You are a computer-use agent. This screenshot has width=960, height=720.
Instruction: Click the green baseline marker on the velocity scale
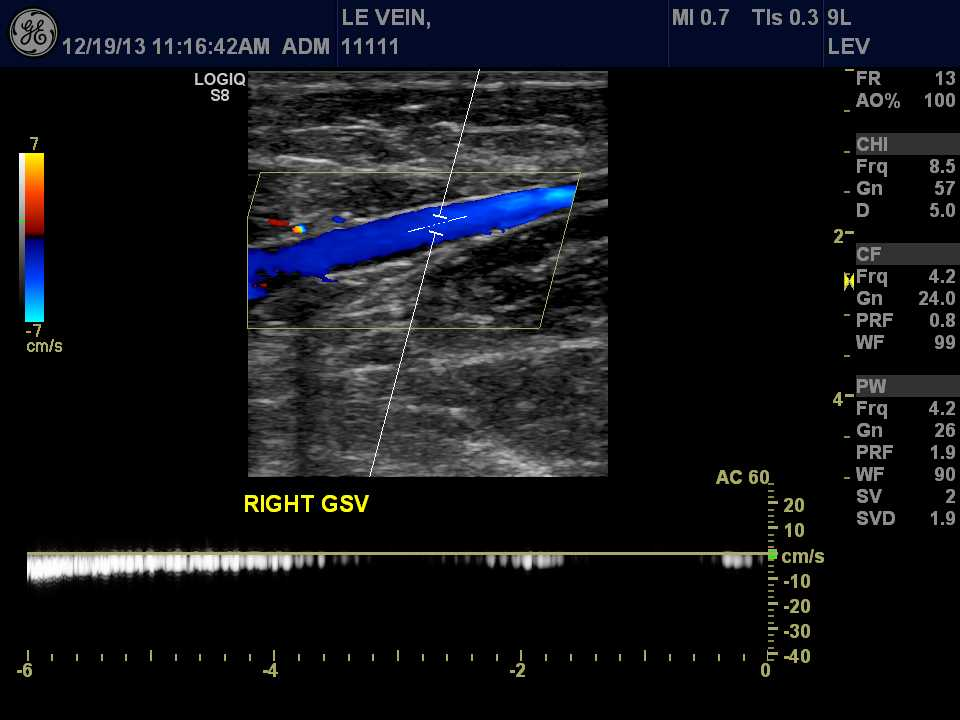click(x=772, y=554)
